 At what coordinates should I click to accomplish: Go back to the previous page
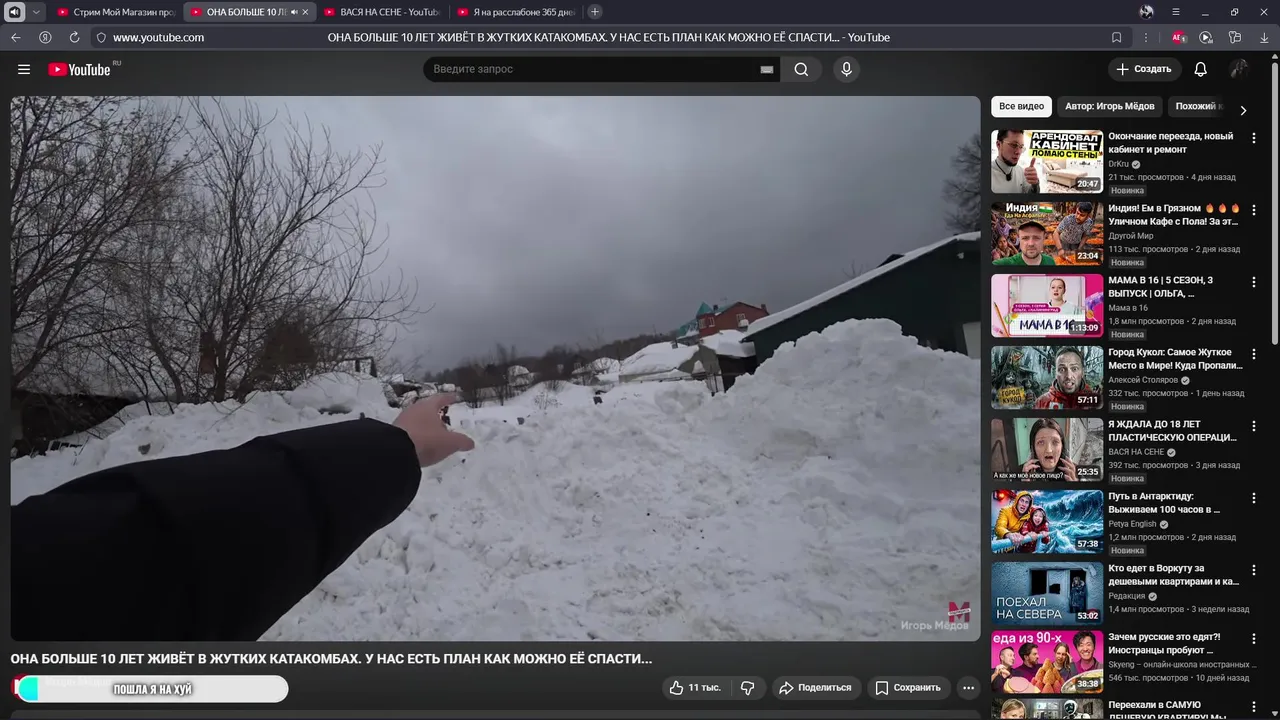tap(15, 37)
